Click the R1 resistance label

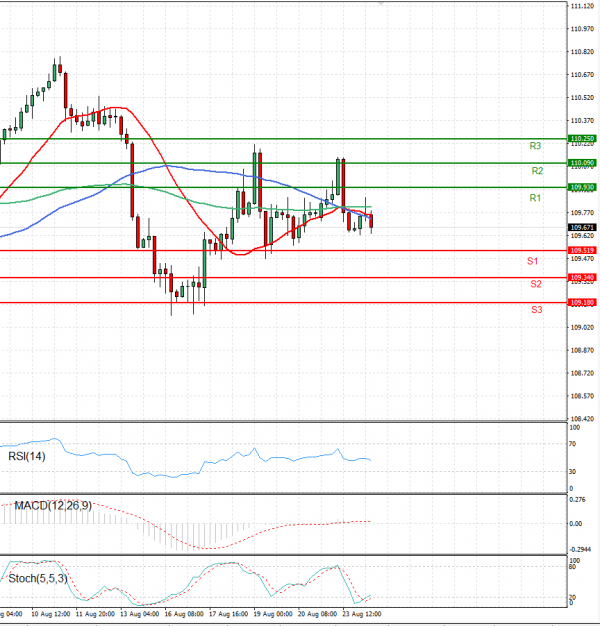[x=535, y=198]
